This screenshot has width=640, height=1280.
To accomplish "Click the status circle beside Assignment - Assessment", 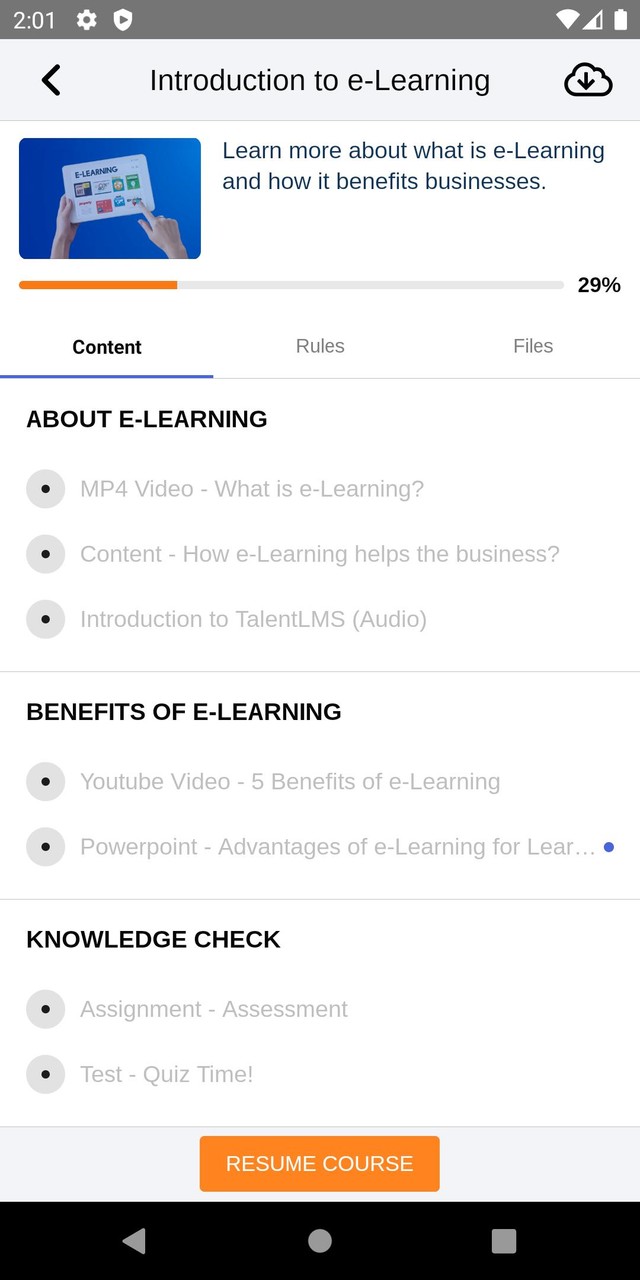I will (46, 1009).
